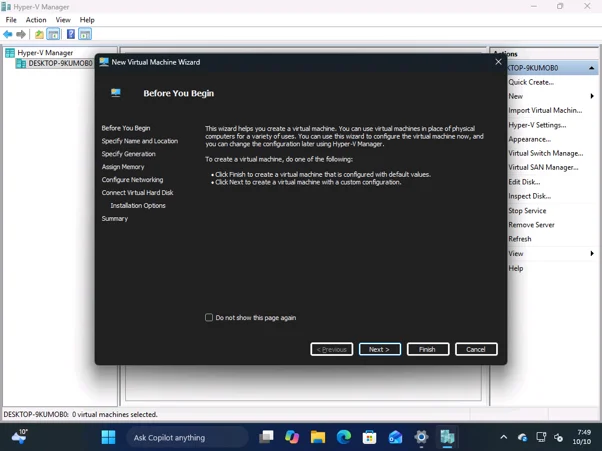
Task: Open the File menu
Action: pos(11,20)
